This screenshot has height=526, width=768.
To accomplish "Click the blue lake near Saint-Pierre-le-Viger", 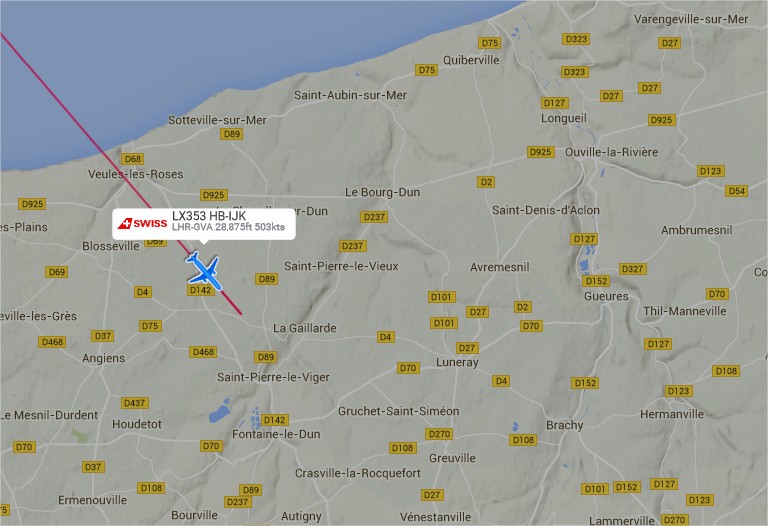I will (x=219, y=411).
